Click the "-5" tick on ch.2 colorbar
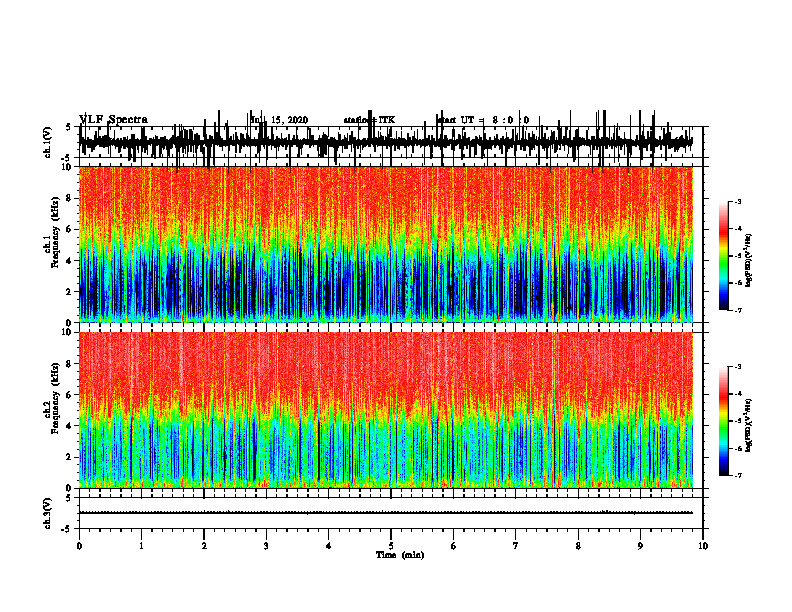Image resolution: width=792 pixels, height=612 pixels. click(737, 421)
